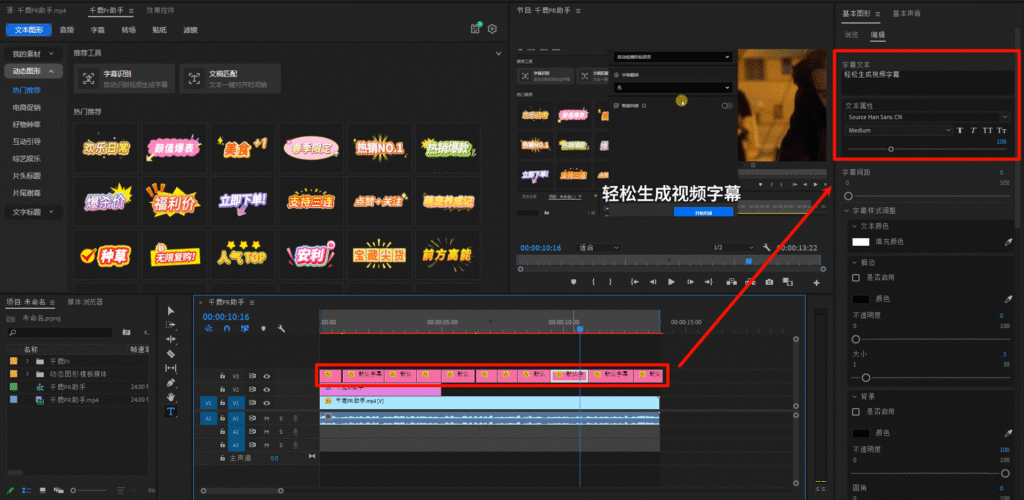Toggle V3 track visibility eye
This screenshot has width=1024, height=500.
pyautogui.click(x=267, y=376)
